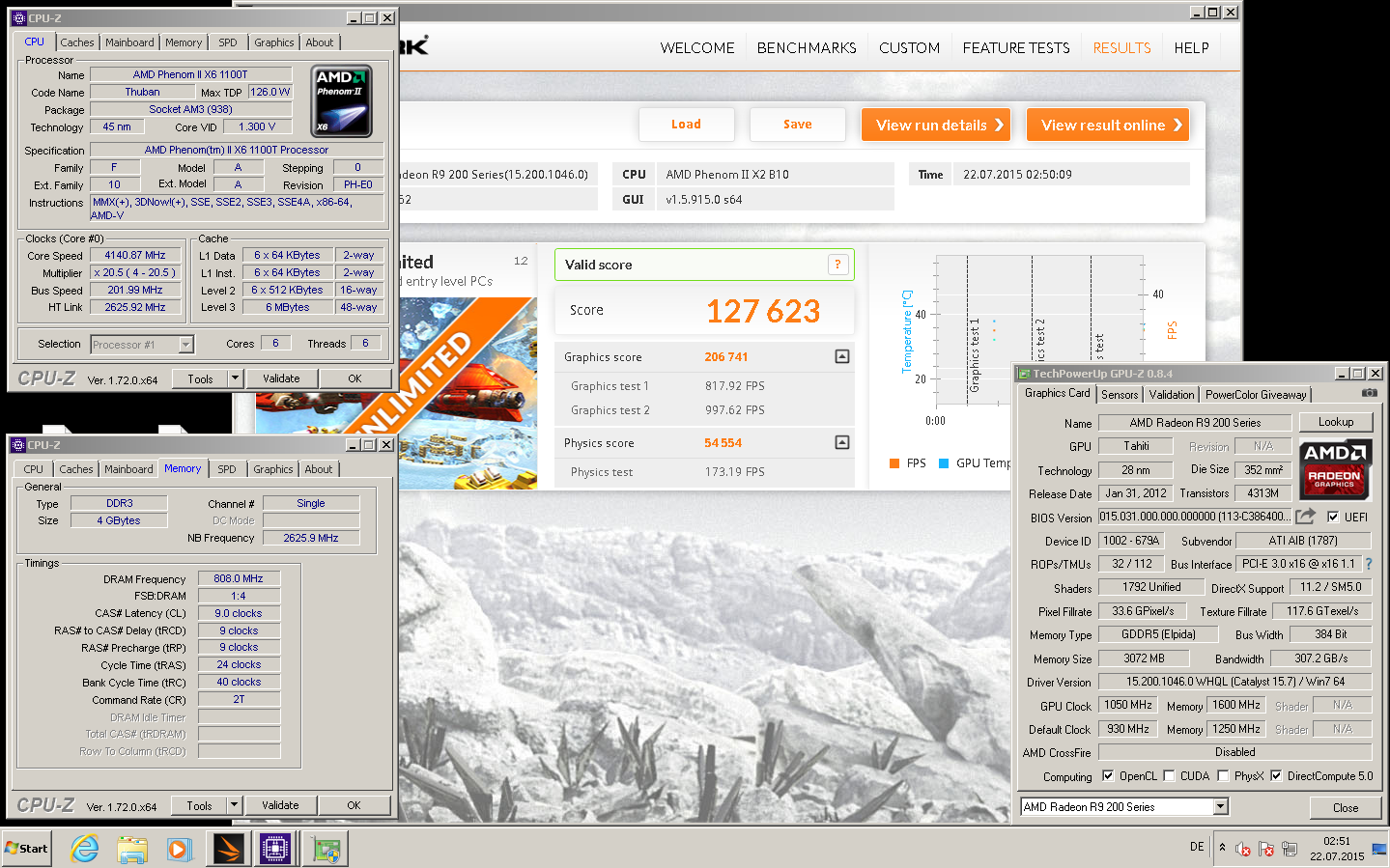
Task: Click Lookup button in GPU-Z
Action: pos(1336,422)
